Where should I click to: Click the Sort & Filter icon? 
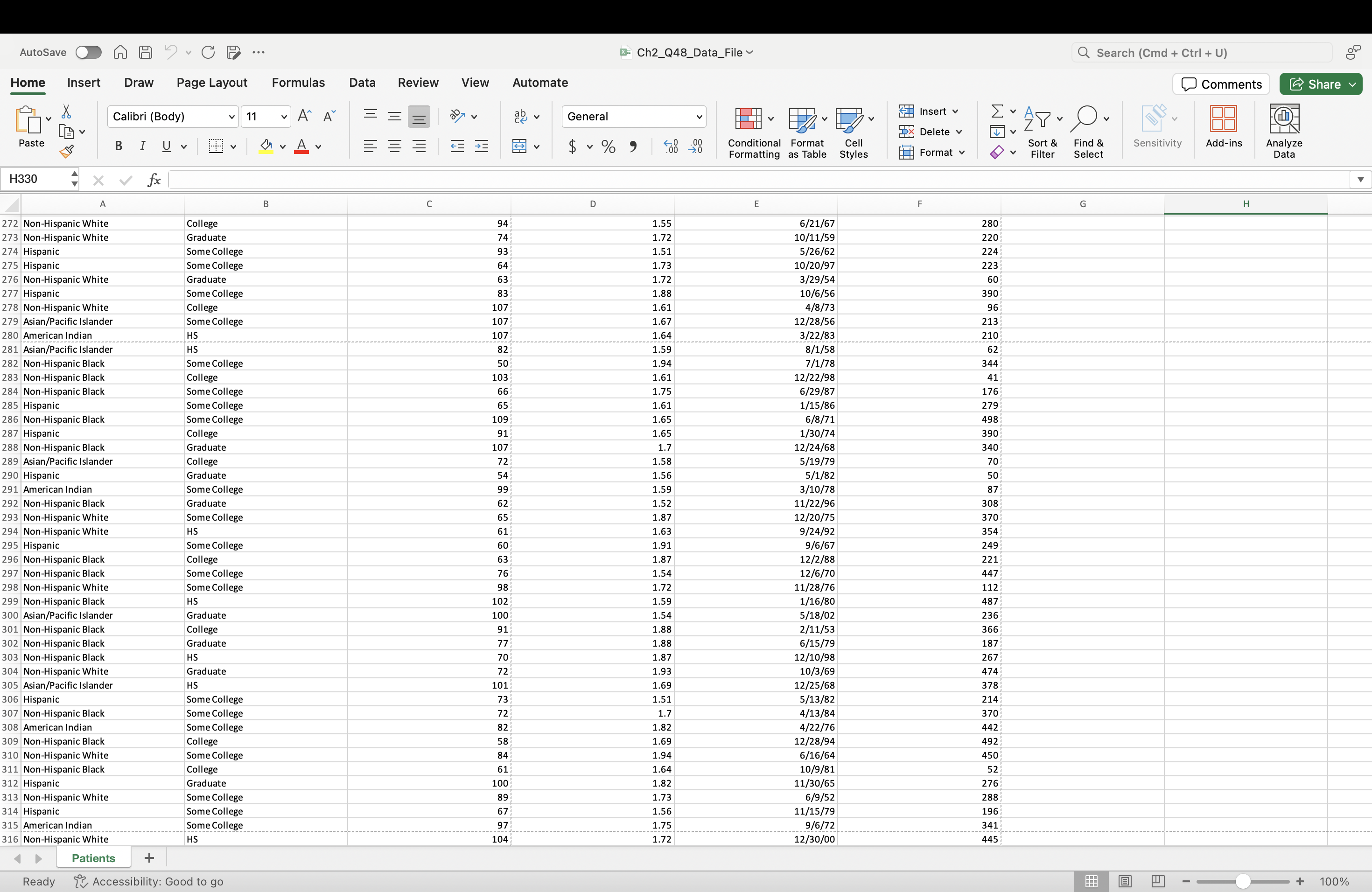point(1042,132)
